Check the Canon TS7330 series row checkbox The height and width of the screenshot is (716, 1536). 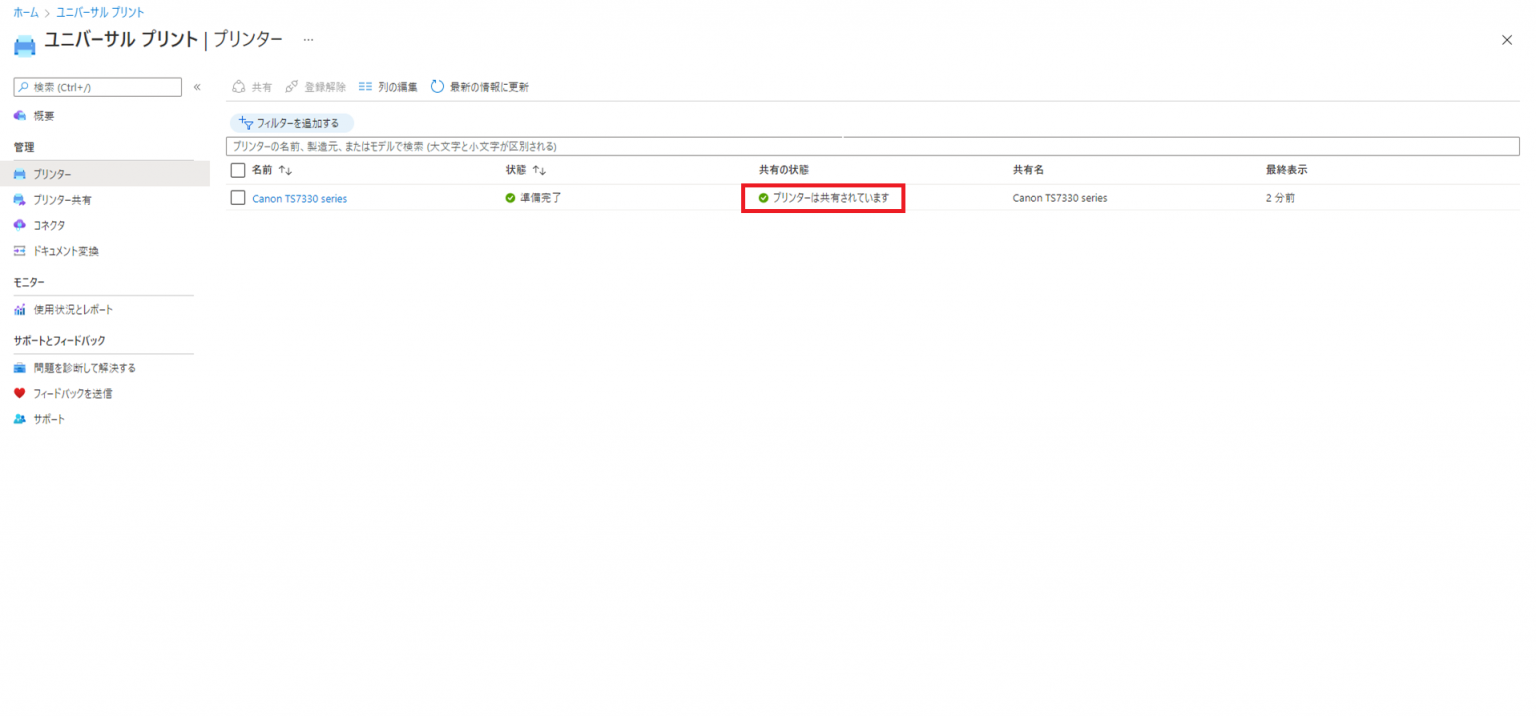click(x=237, y=197)
